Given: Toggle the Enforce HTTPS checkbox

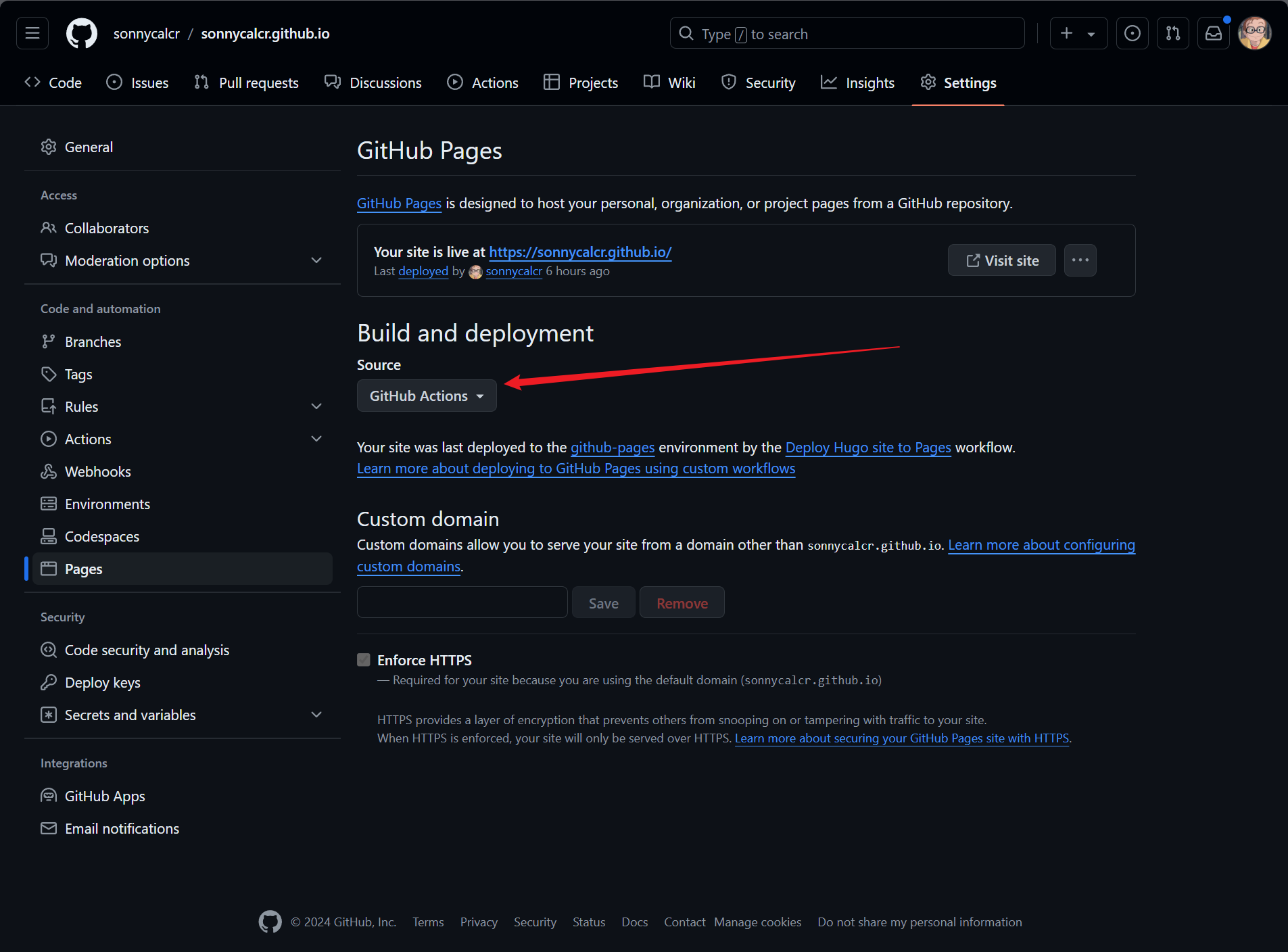Looking at the screenshot, I should click(x=364, y=660).
